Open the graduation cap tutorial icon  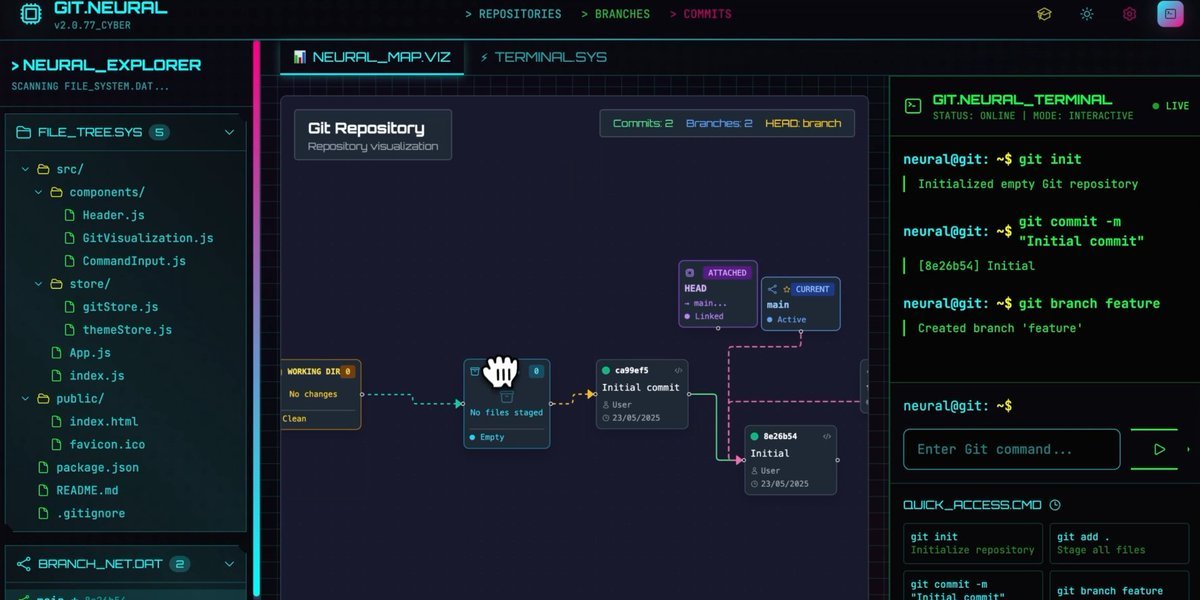pos(1044,14)
